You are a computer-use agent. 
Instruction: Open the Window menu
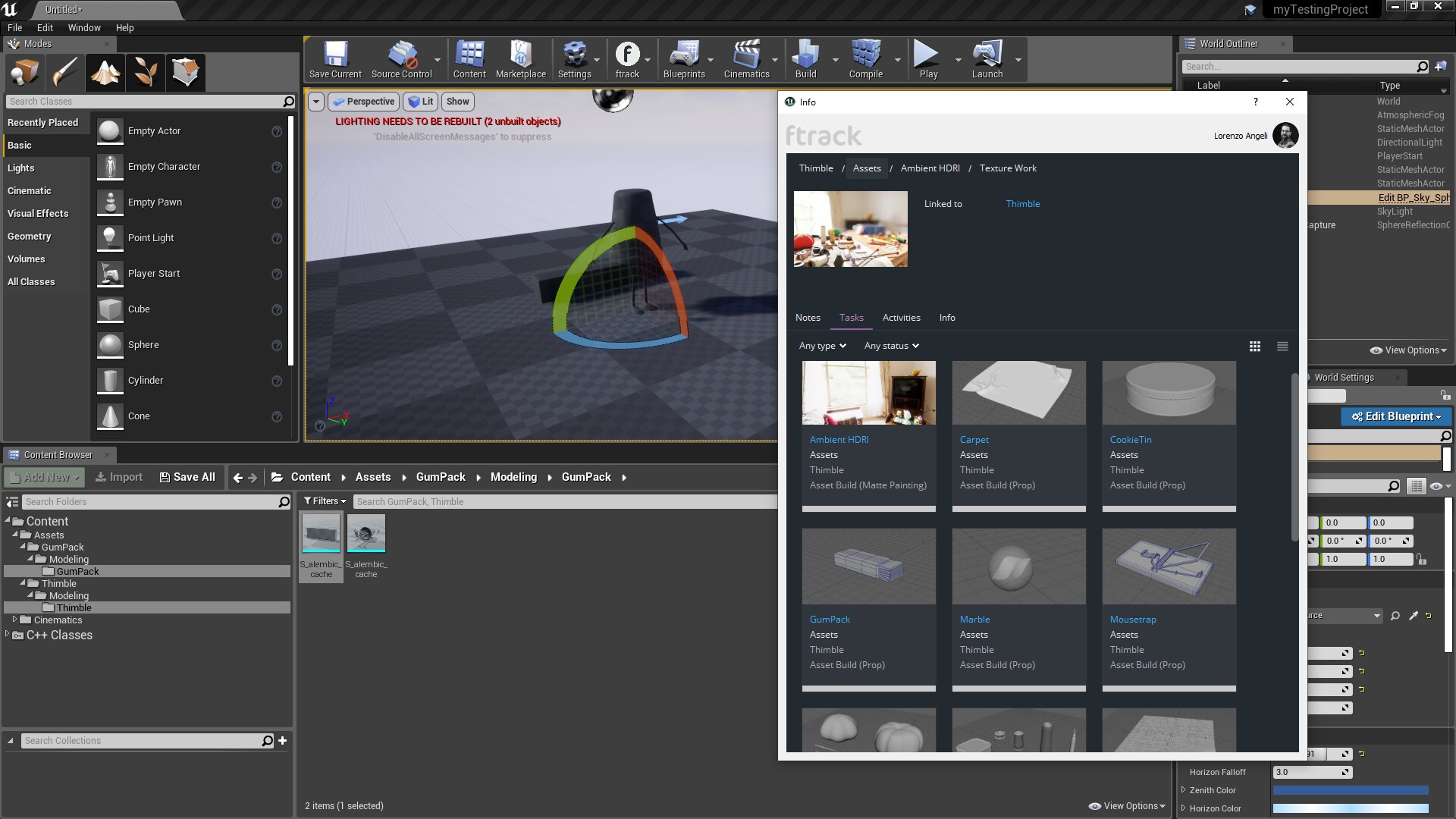84,27
